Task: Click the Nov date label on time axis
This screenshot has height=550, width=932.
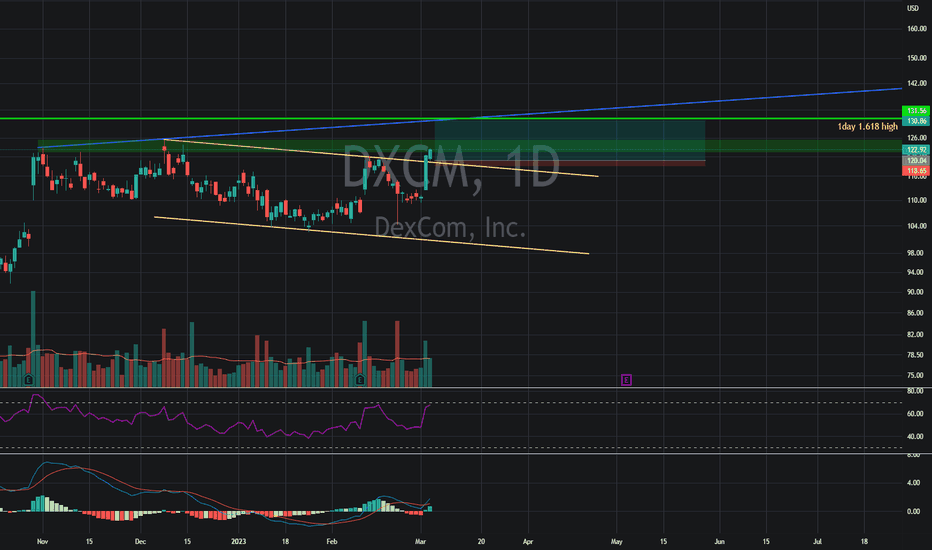Action: click(x=42, y=542)
